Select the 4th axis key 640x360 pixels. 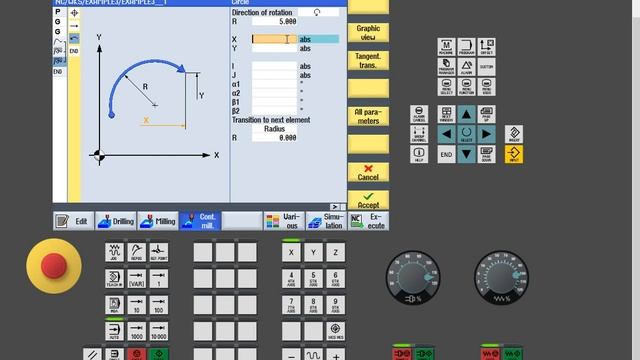[291, 279]
